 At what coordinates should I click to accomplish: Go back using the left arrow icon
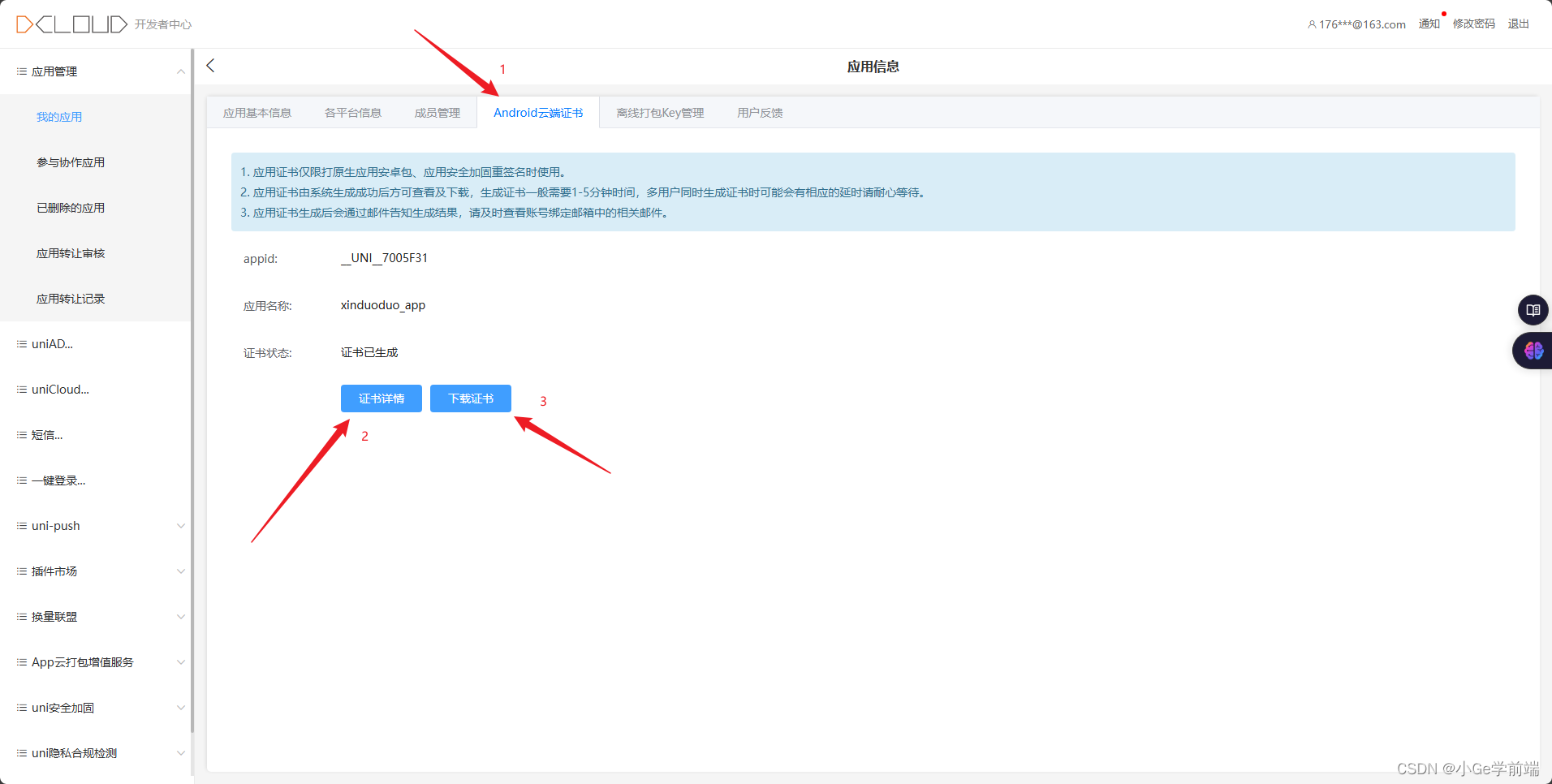(211, 66)
